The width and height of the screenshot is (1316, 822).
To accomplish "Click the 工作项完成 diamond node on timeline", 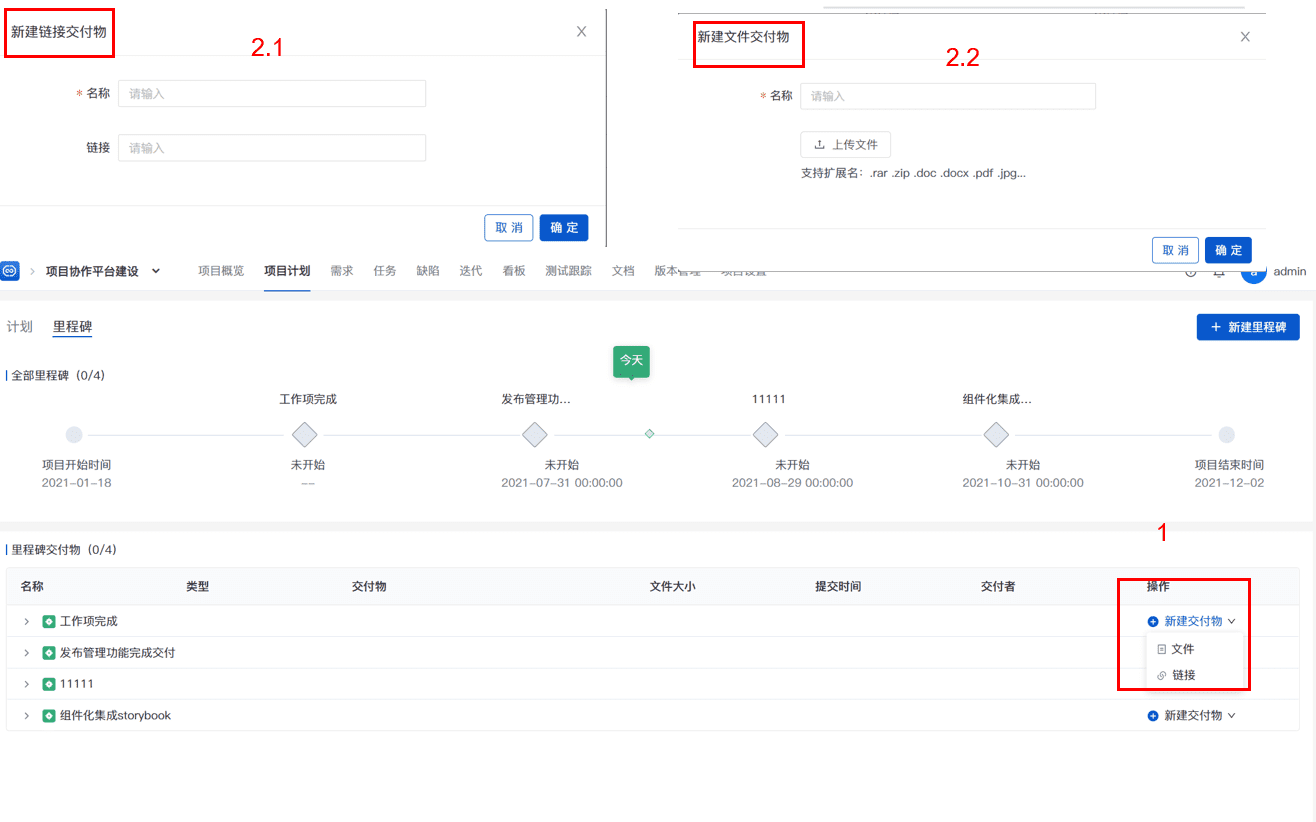I will 304,435.
